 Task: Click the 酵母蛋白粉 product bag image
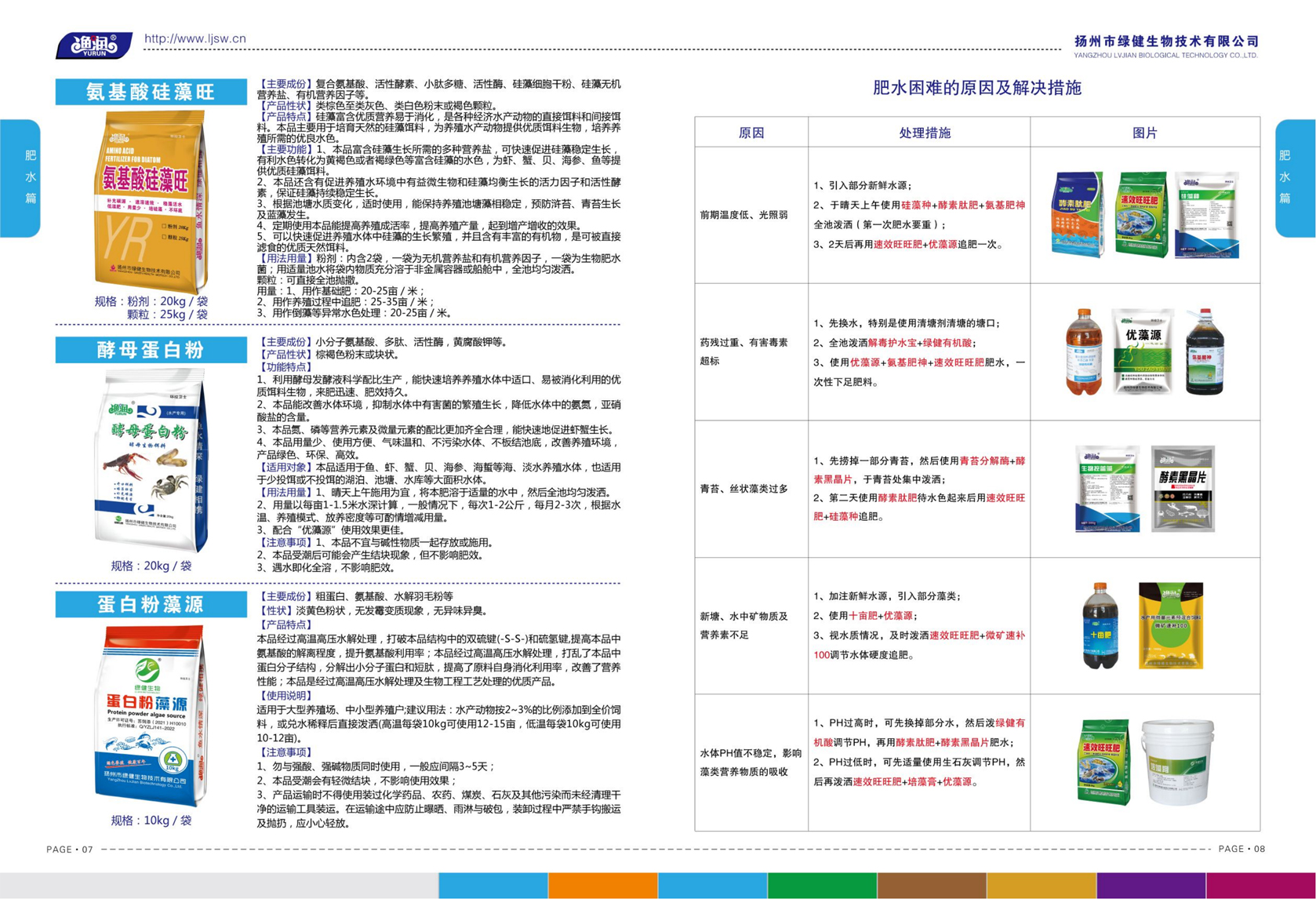151,461
